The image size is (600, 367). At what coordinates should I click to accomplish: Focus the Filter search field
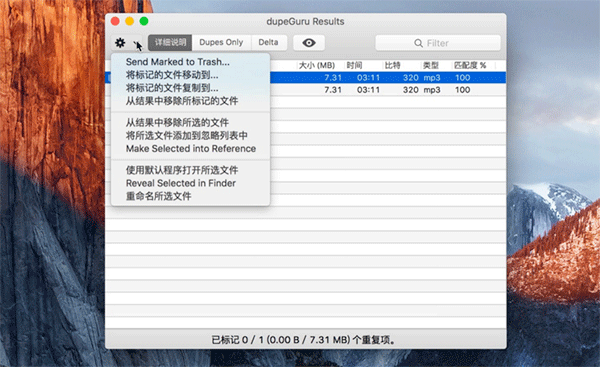438,43
